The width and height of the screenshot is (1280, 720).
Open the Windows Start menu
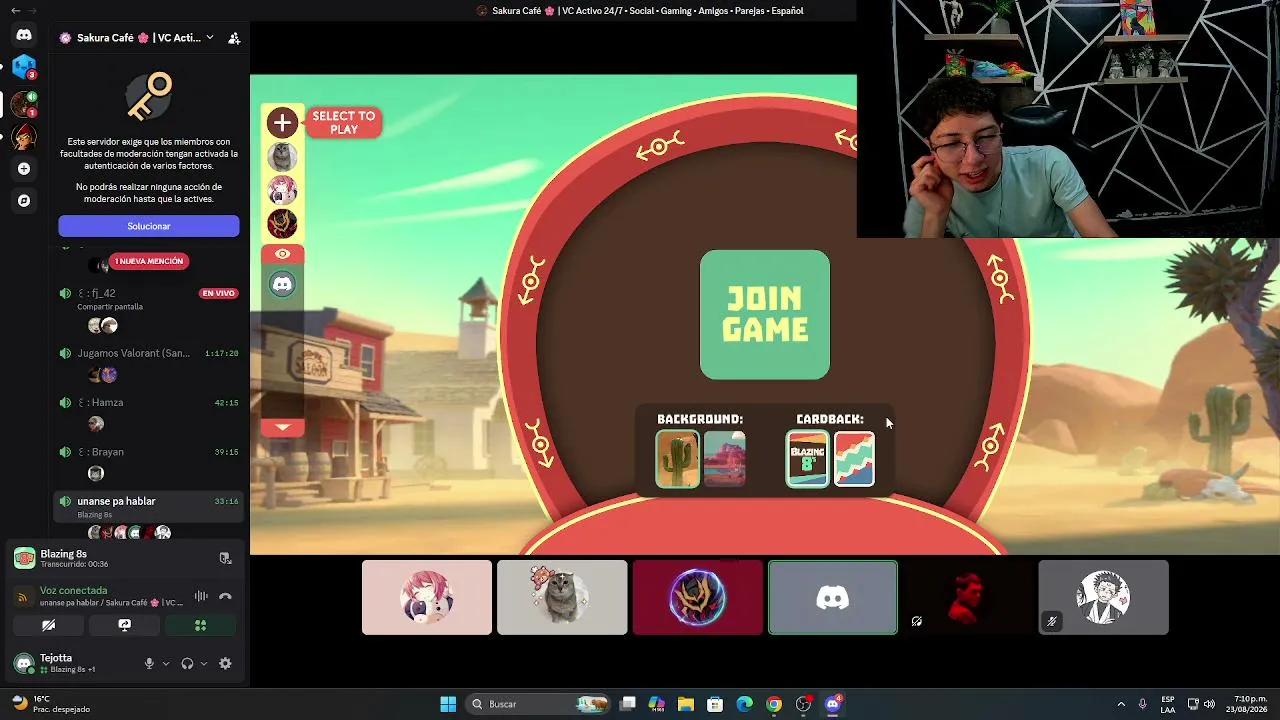[x=448, y=704]
